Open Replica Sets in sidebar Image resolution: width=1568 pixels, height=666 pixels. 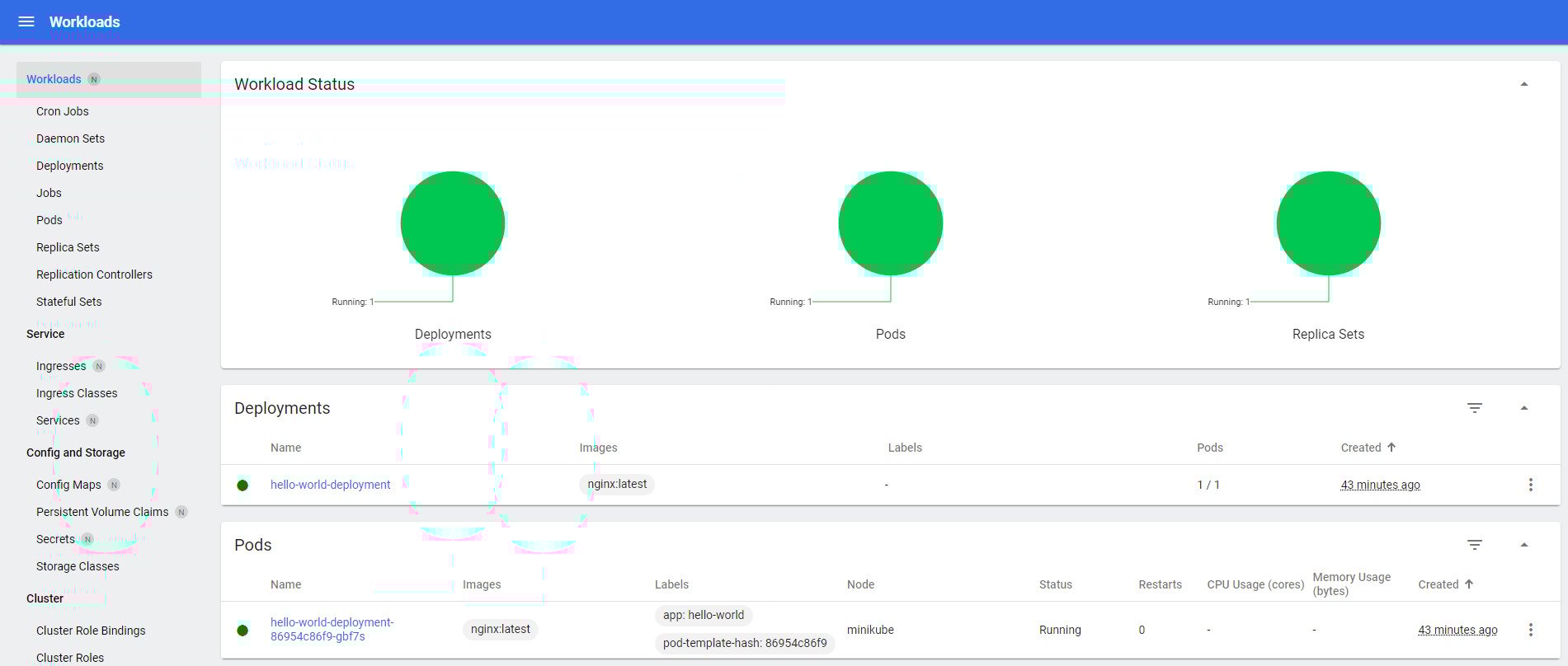(68, 247)
